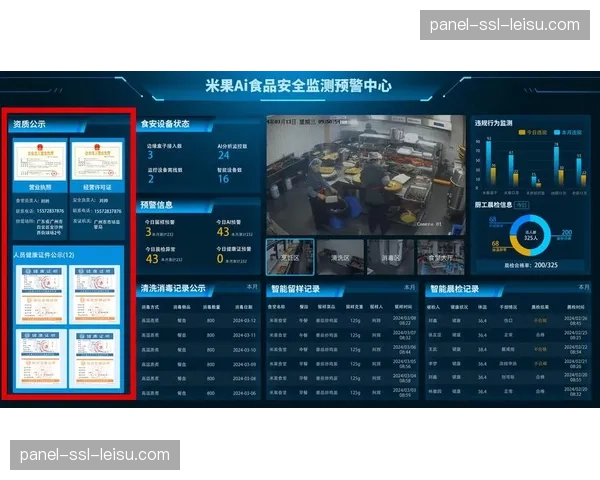The width and height of the screenshot is (600, 480).
Task: Click the 违规行为监测 chart title
Action: pos(494,123)
